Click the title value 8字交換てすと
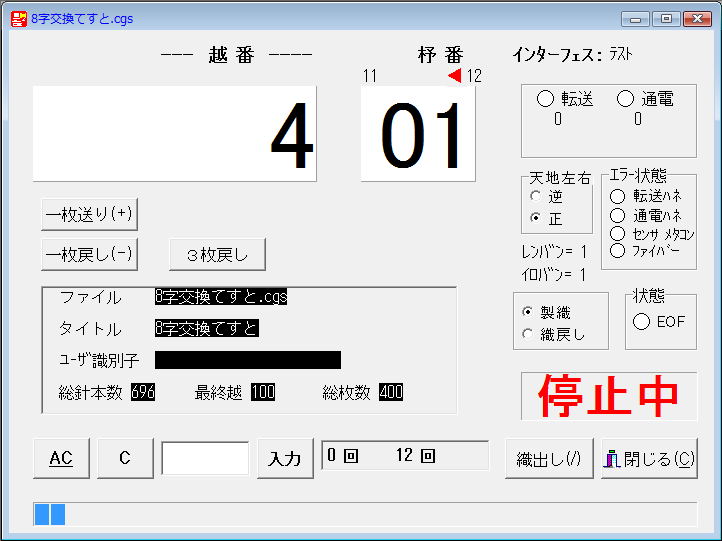Image resolution: width=722 pixels, height=541 pixels. [207, 328]
